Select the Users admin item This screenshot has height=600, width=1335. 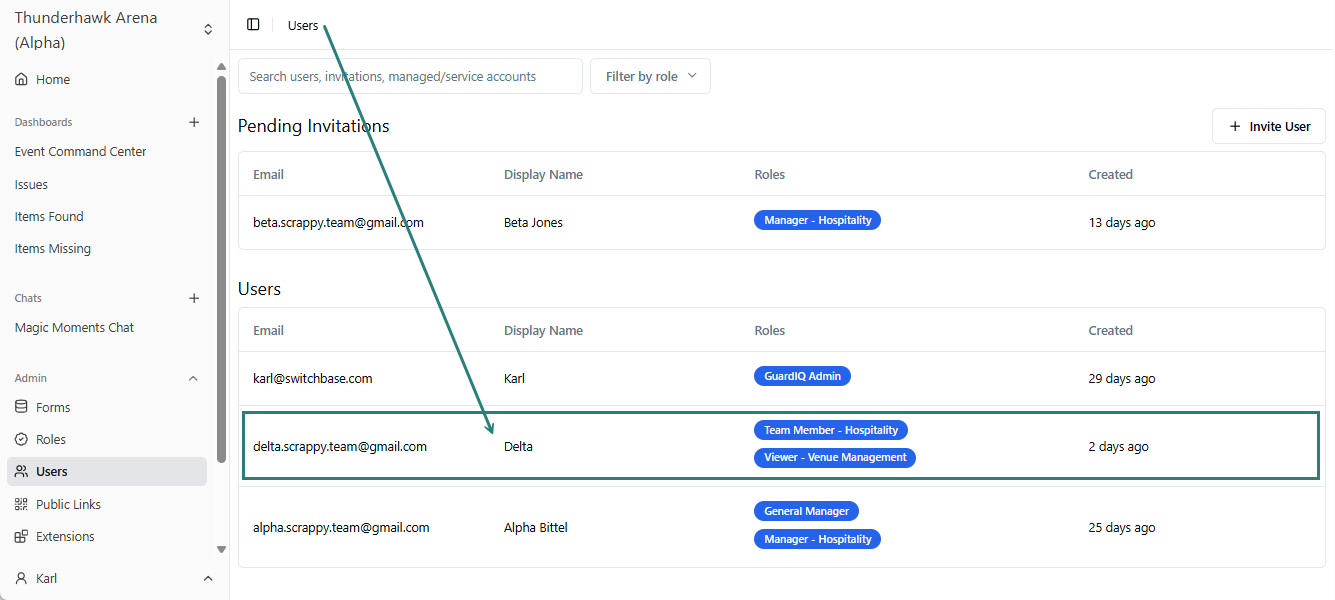pyautogui.click(x=52, y=472)
